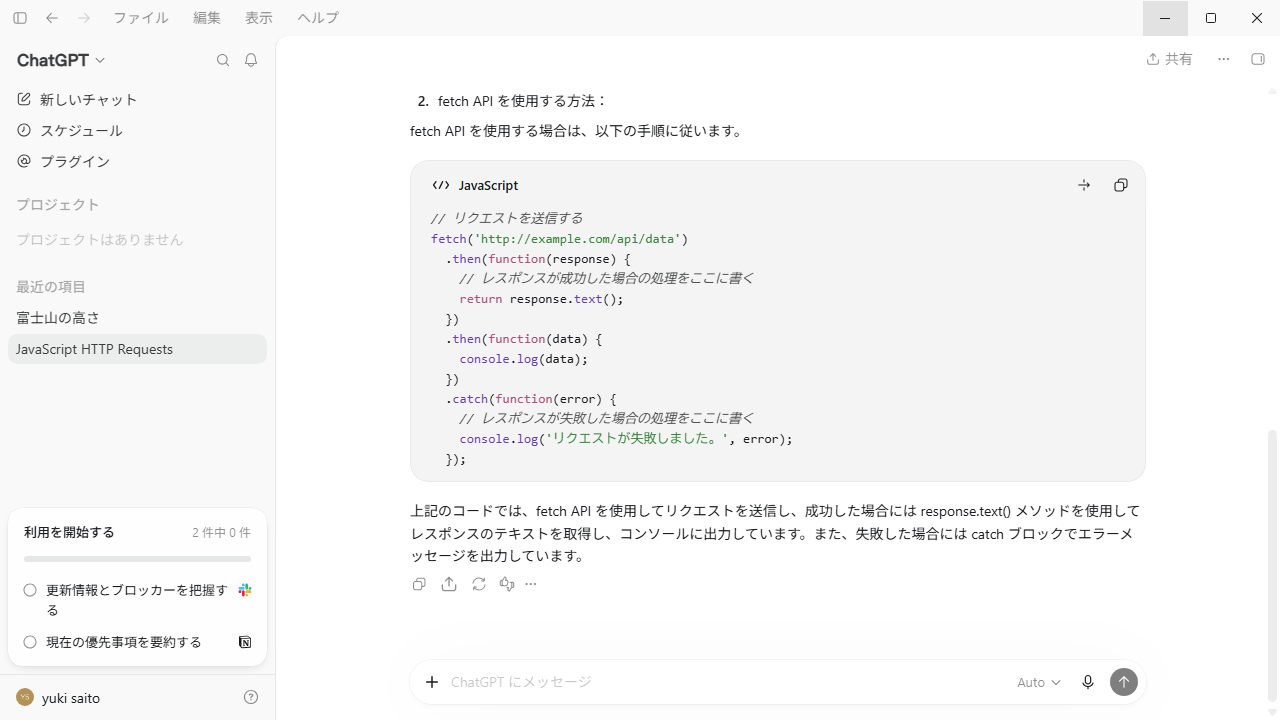
Task: Open the ヘルプ menu
Action: [318, 18]
